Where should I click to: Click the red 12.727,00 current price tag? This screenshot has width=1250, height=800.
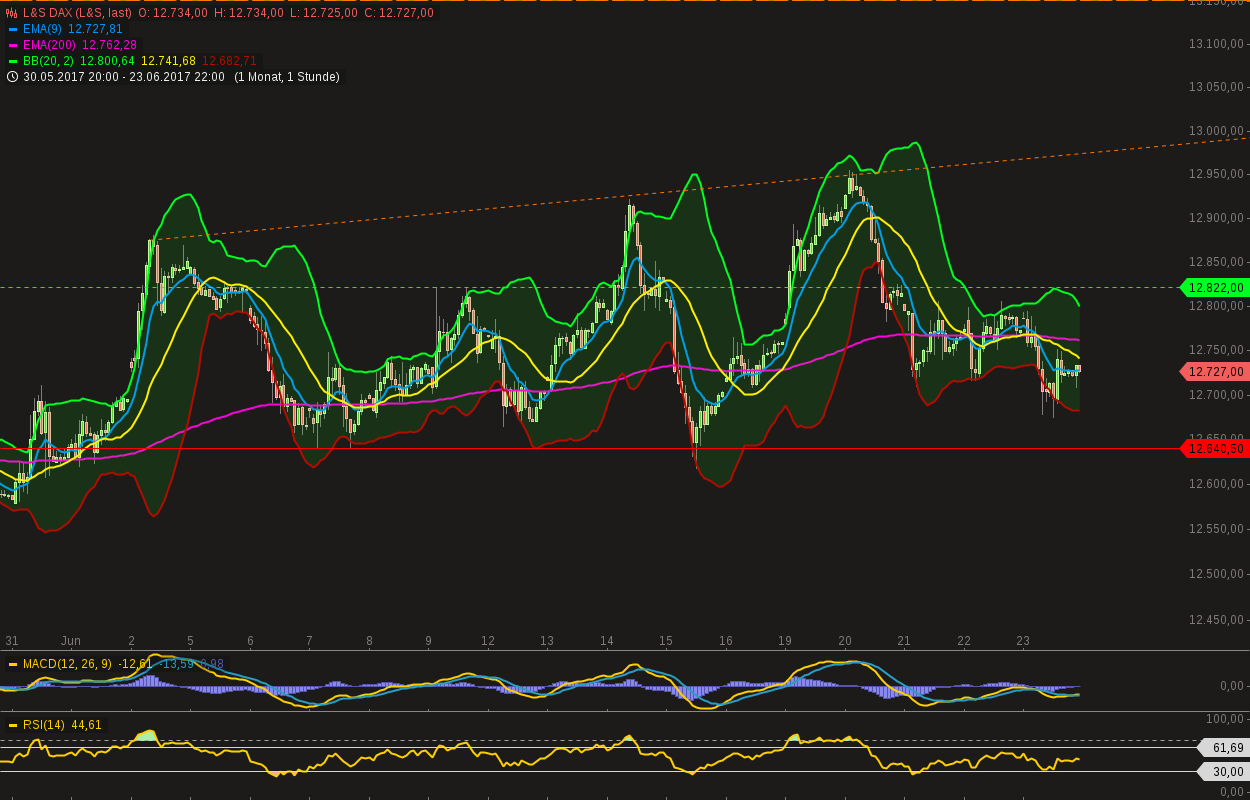1216,372
